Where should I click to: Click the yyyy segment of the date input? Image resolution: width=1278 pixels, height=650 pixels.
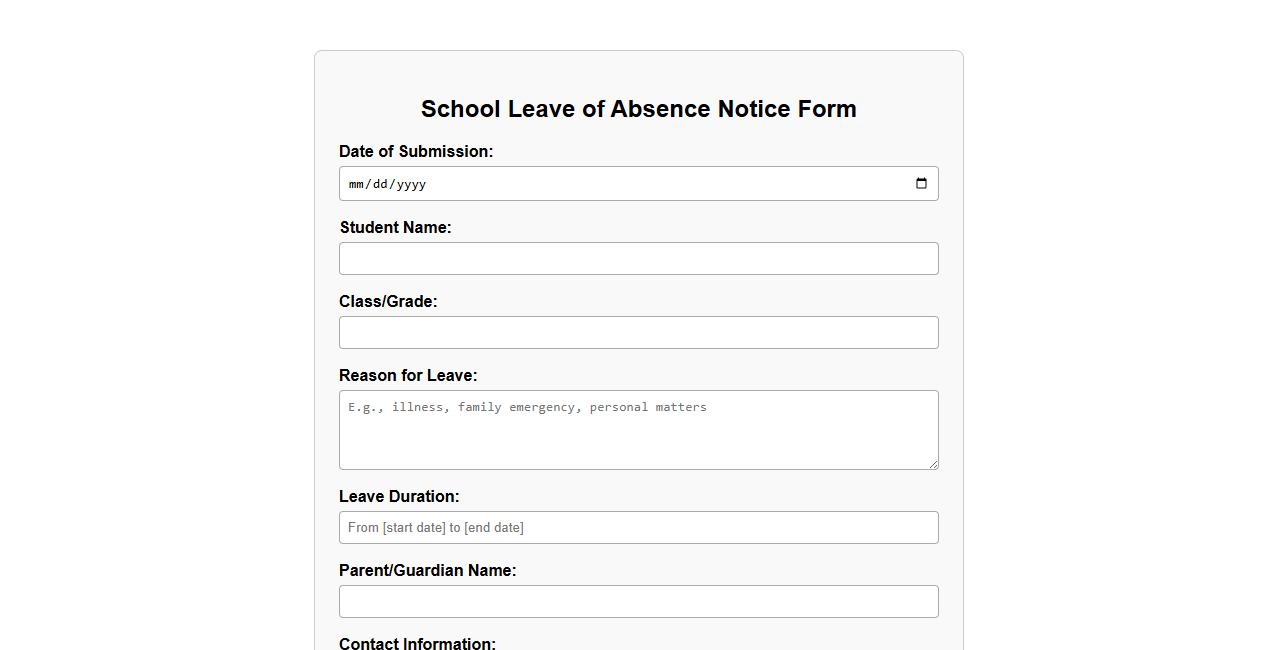point(410,184)
